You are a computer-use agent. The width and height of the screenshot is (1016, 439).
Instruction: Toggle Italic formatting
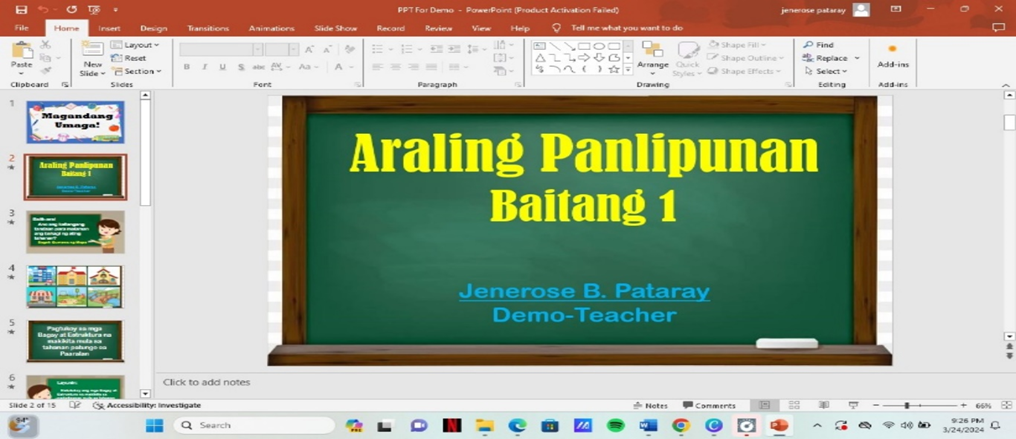(204, 67)
